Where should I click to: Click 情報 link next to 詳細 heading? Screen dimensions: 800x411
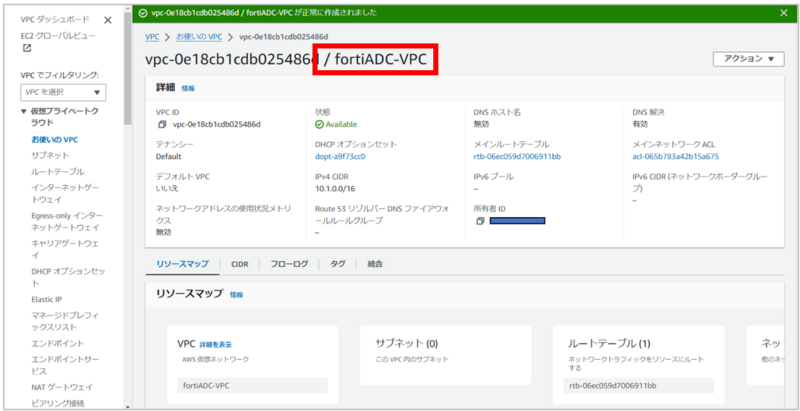point(188,88)
